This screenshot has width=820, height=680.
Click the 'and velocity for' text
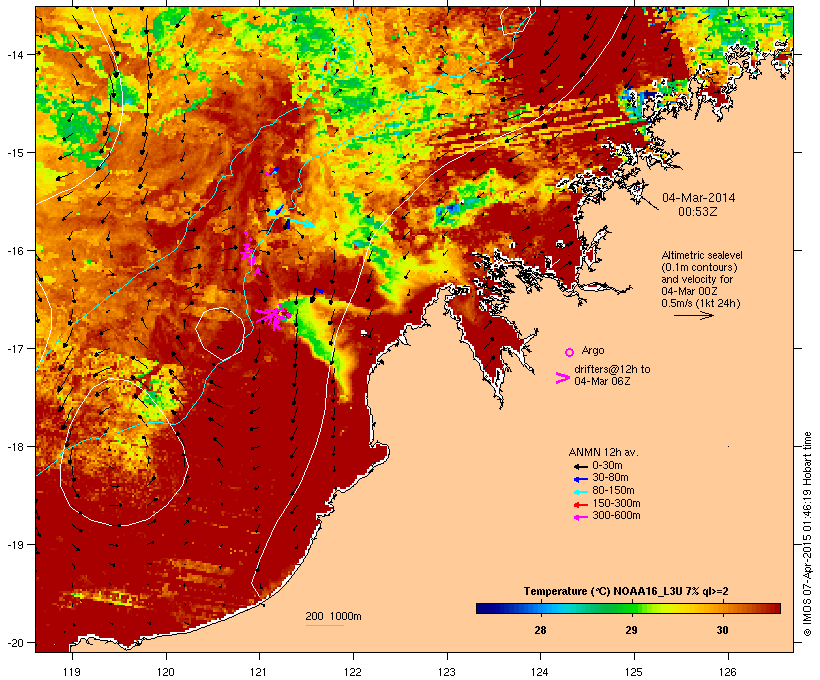[x=697, y=279]
